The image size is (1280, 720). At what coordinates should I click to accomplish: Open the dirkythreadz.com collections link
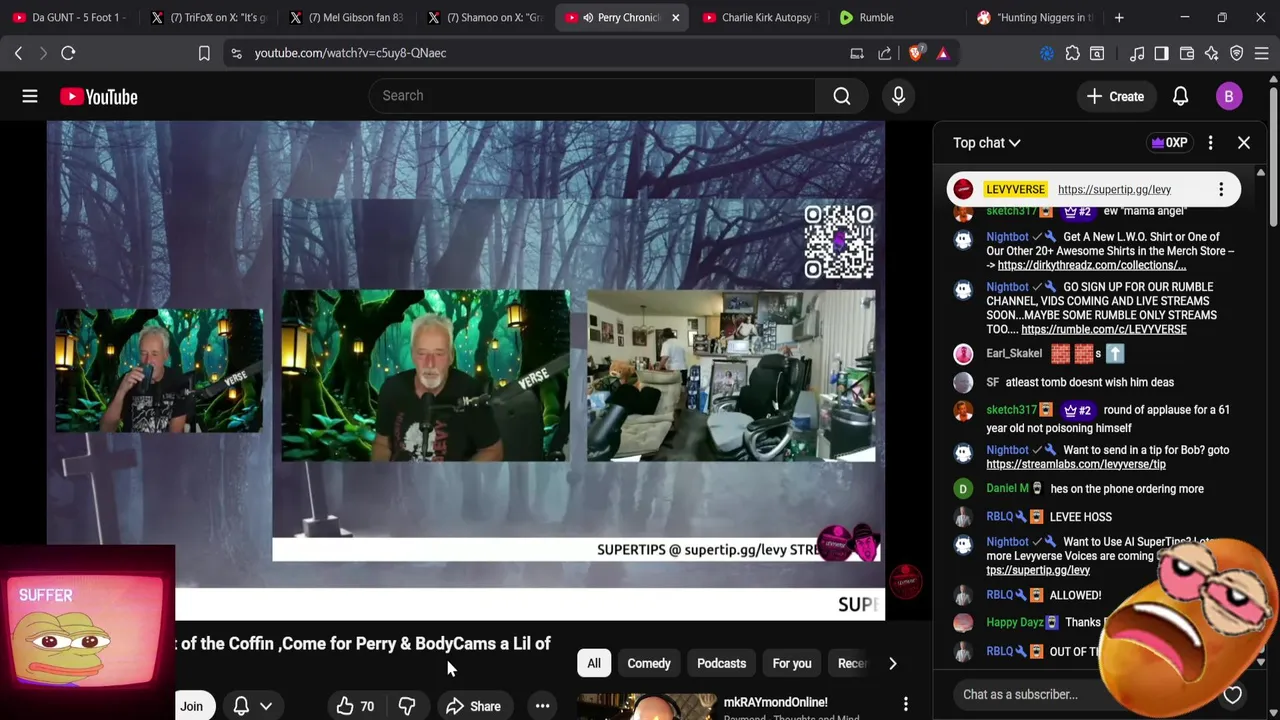[x=1092, y=265]
